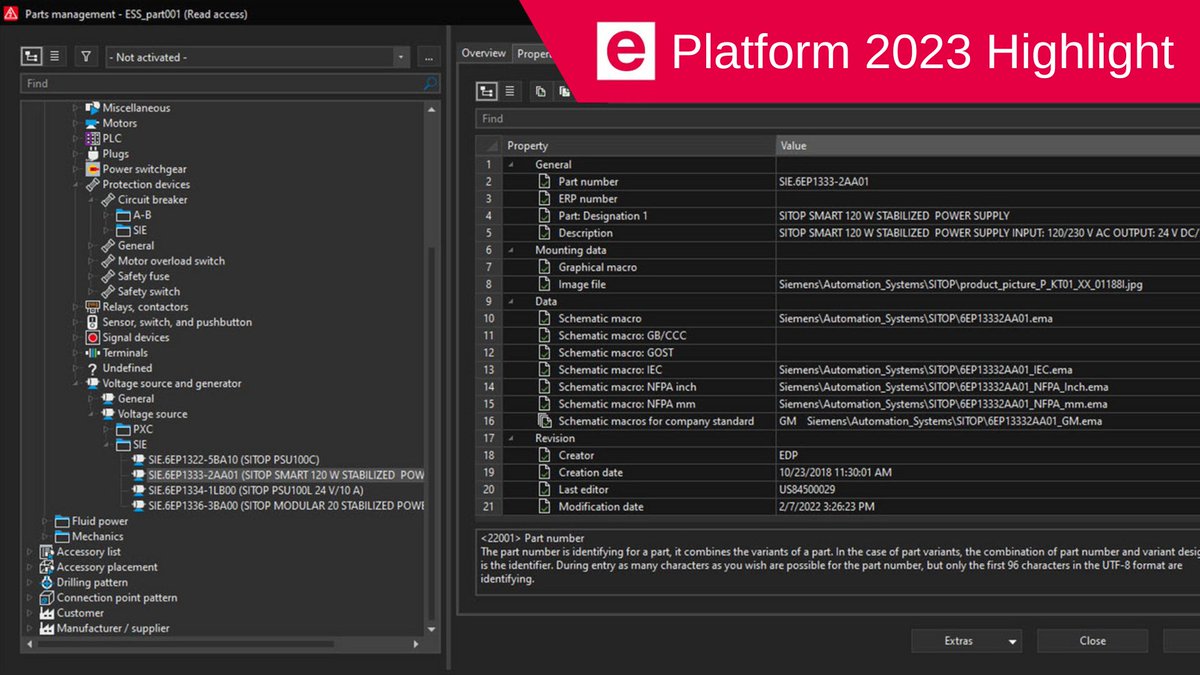Image resolution: width=1200 pixels, height=675 pixels.
Task: Click the copy icon in property toolbar
Action: point(540,91)
